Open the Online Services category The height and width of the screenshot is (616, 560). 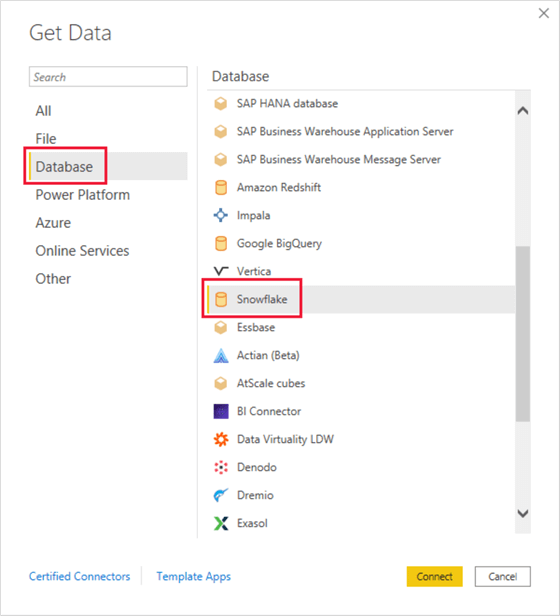coord(82,251)
